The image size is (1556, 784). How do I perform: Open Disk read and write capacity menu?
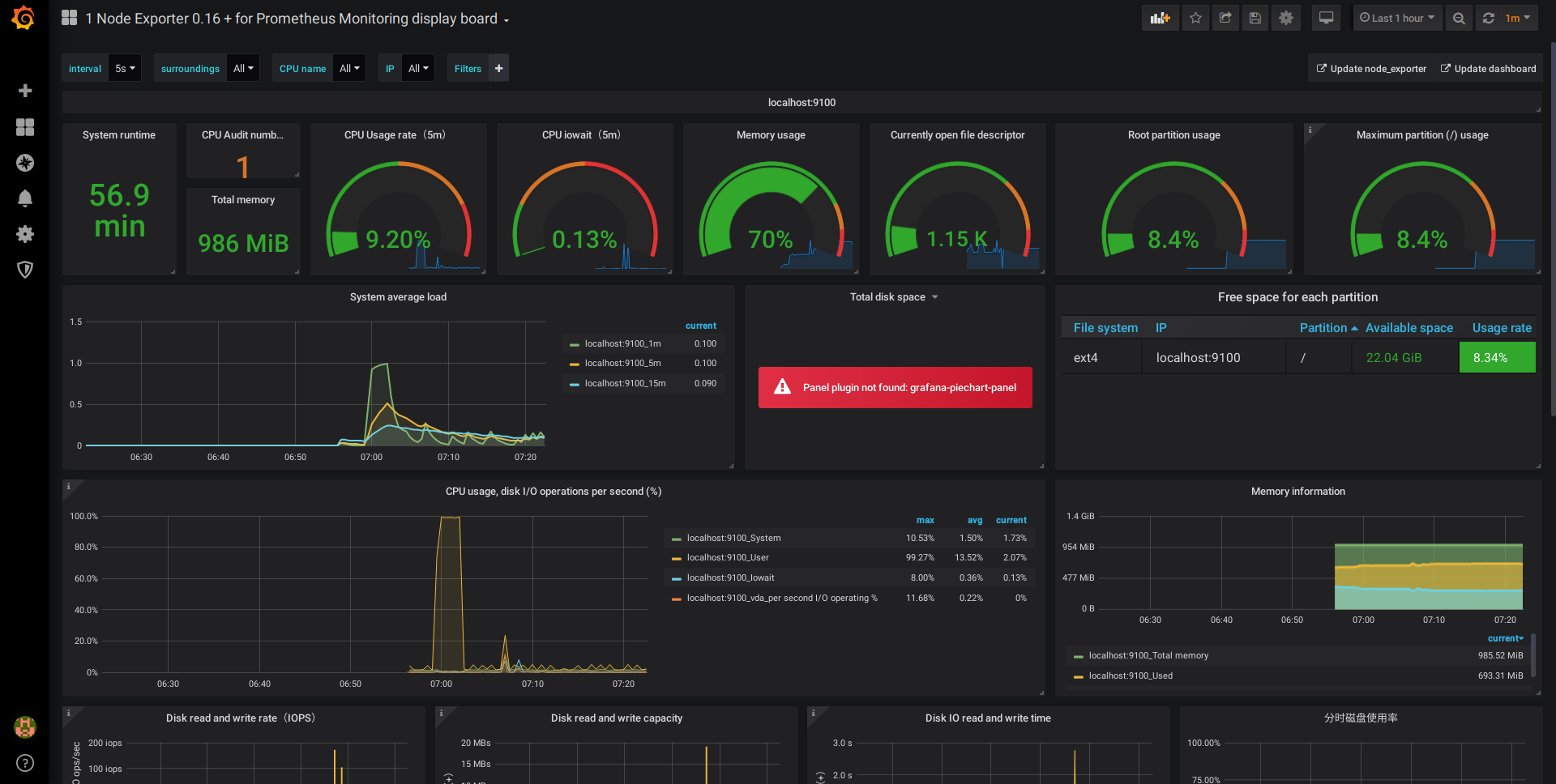click(617, 718)
